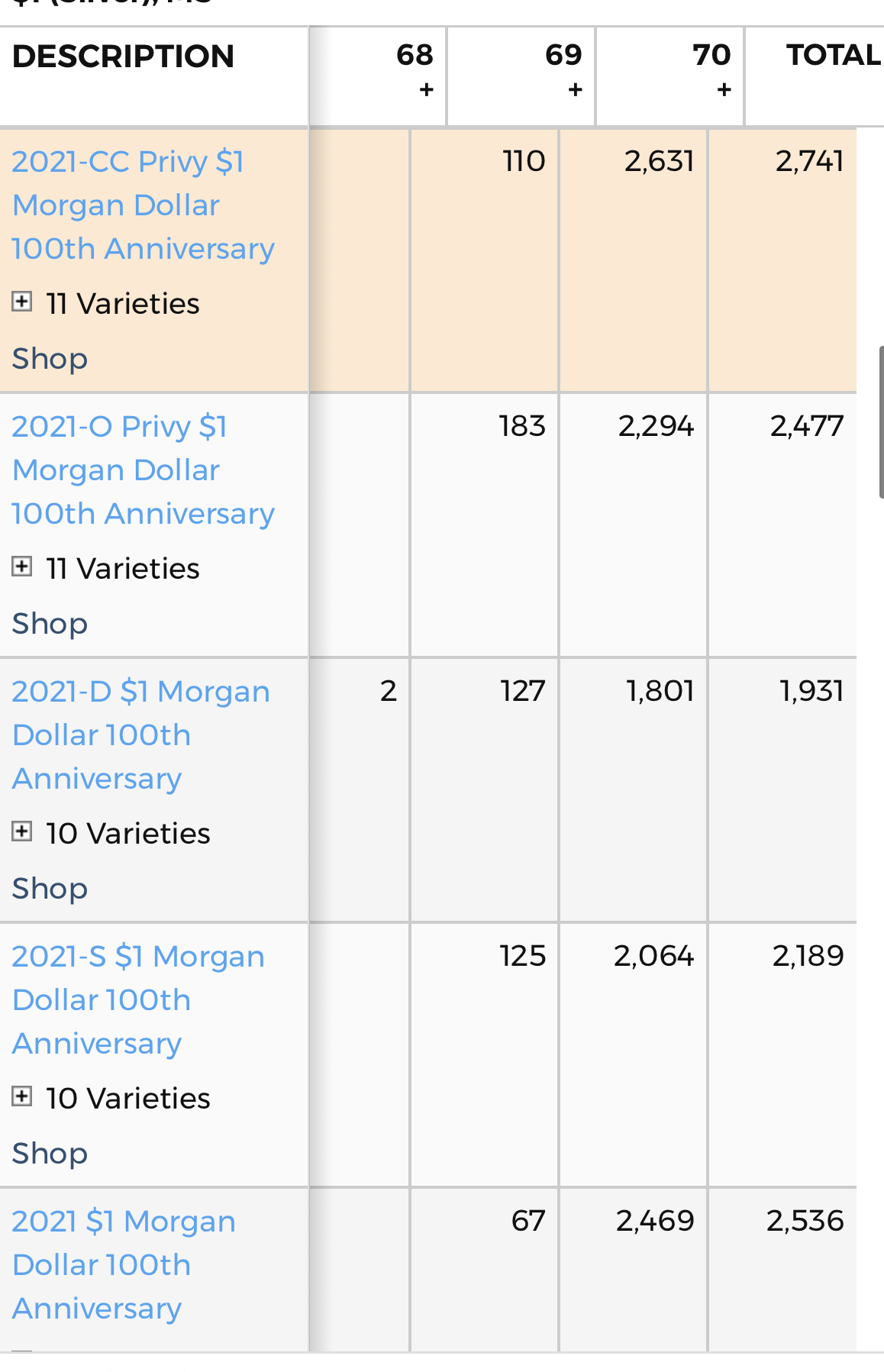
Task: Open 2021 $1 Morgan Dollar 100th Anniversary link
Action: pos(123,1264)
